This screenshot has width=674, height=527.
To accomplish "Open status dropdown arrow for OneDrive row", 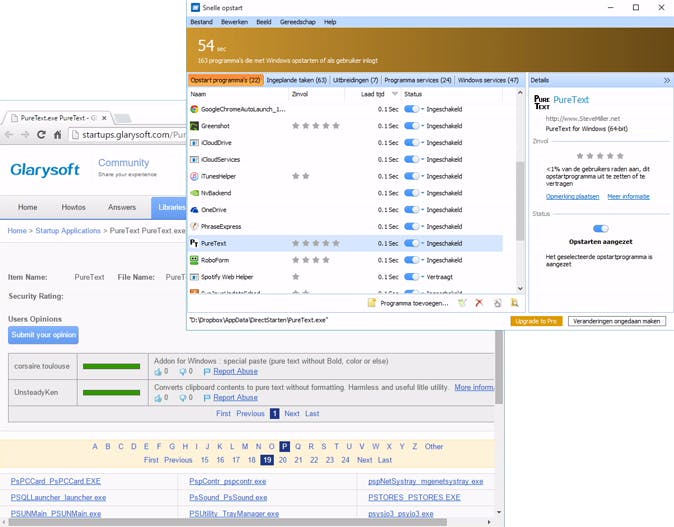I will 423,210.
